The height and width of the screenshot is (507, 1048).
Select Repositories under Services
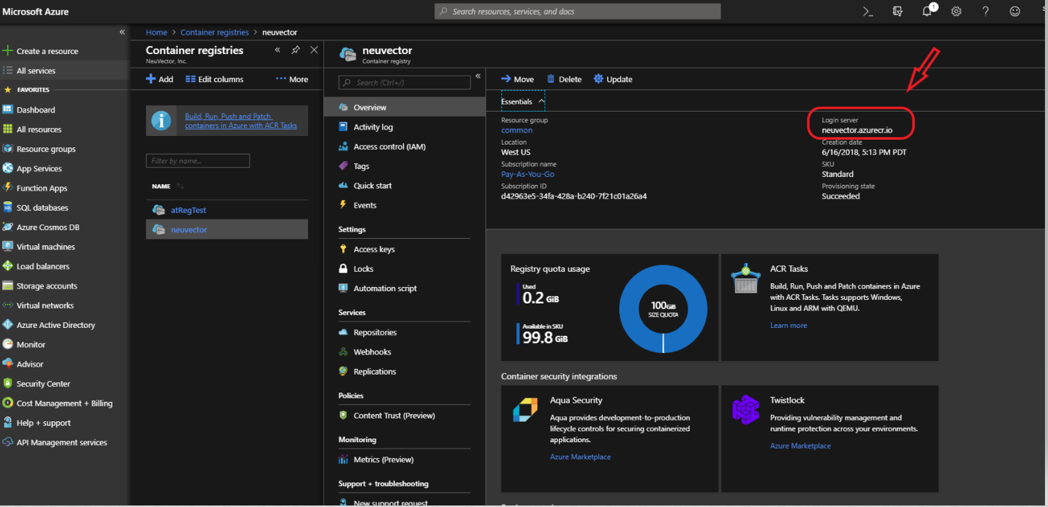[374, 332]
